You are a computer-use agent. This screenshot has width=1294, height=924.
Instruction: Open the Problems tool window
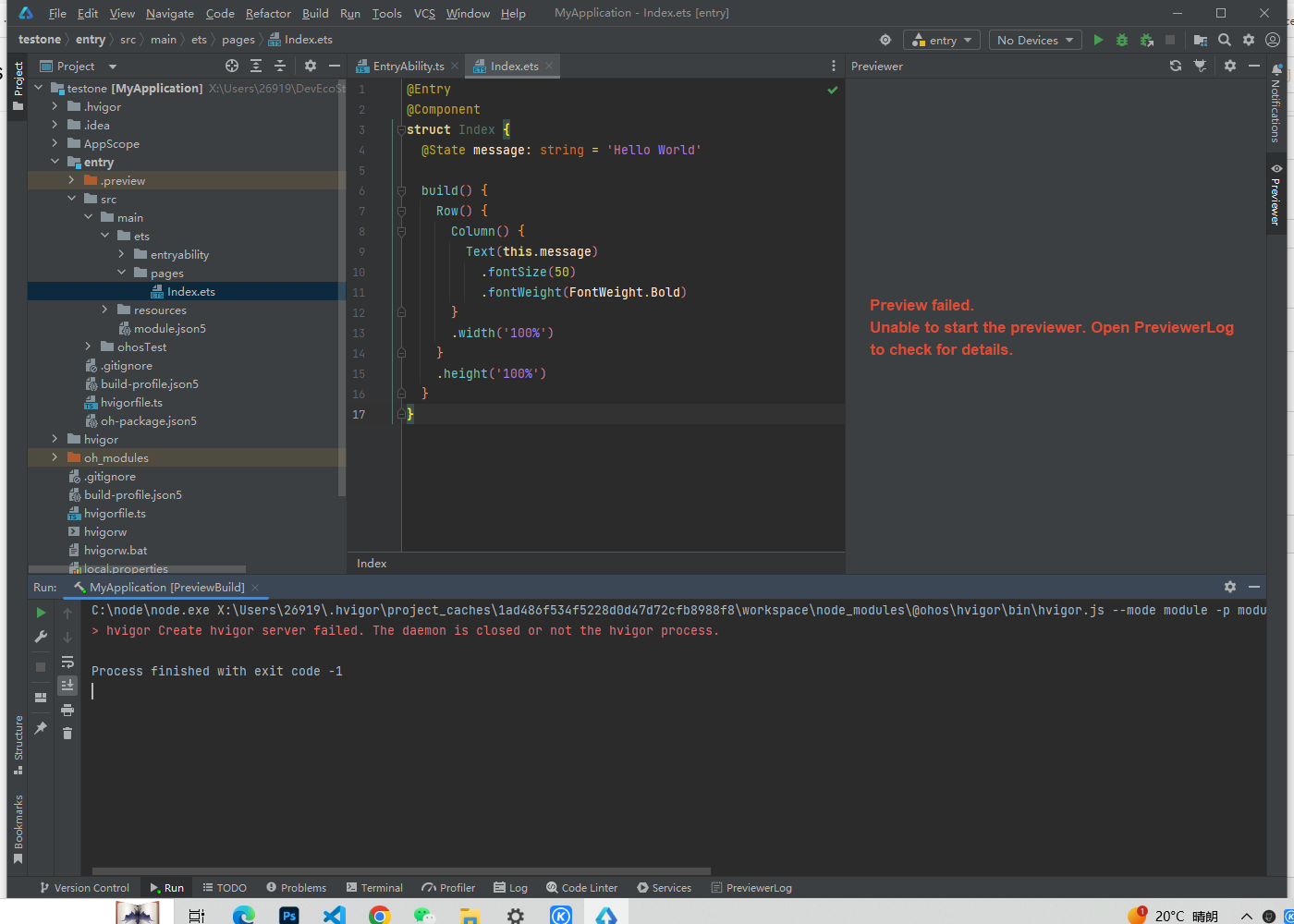[x=296, y=887]
